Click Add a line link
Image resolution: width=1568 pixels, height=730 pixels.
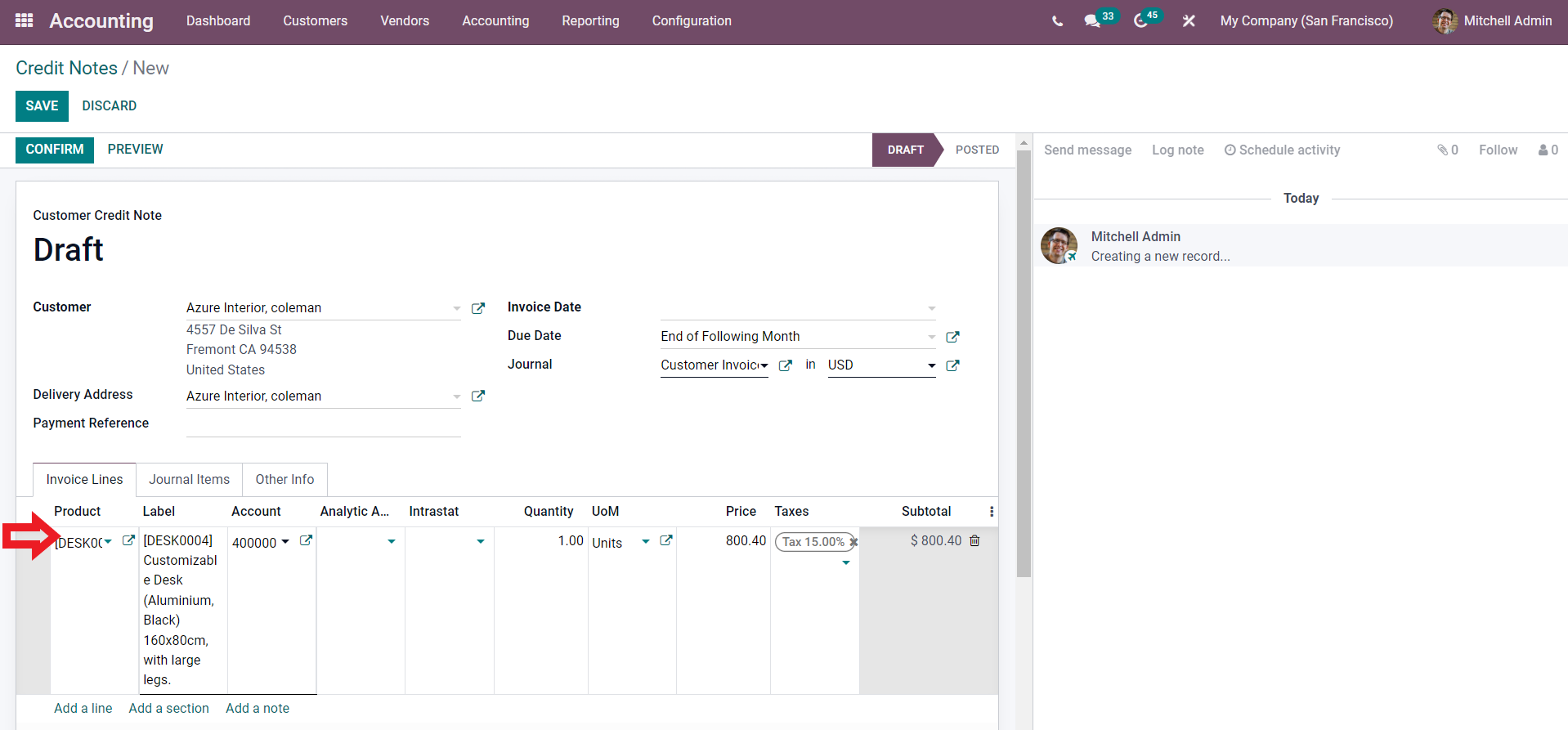tap(83, 708)
